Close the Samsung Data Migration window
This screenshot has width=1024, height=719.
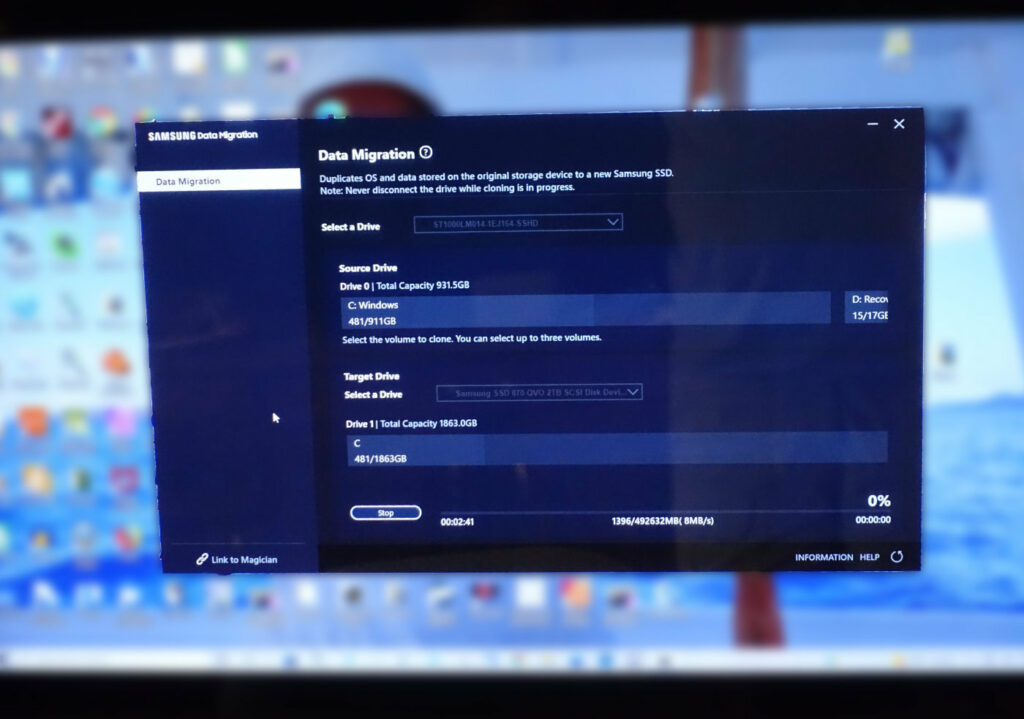(x=899, y=123)
